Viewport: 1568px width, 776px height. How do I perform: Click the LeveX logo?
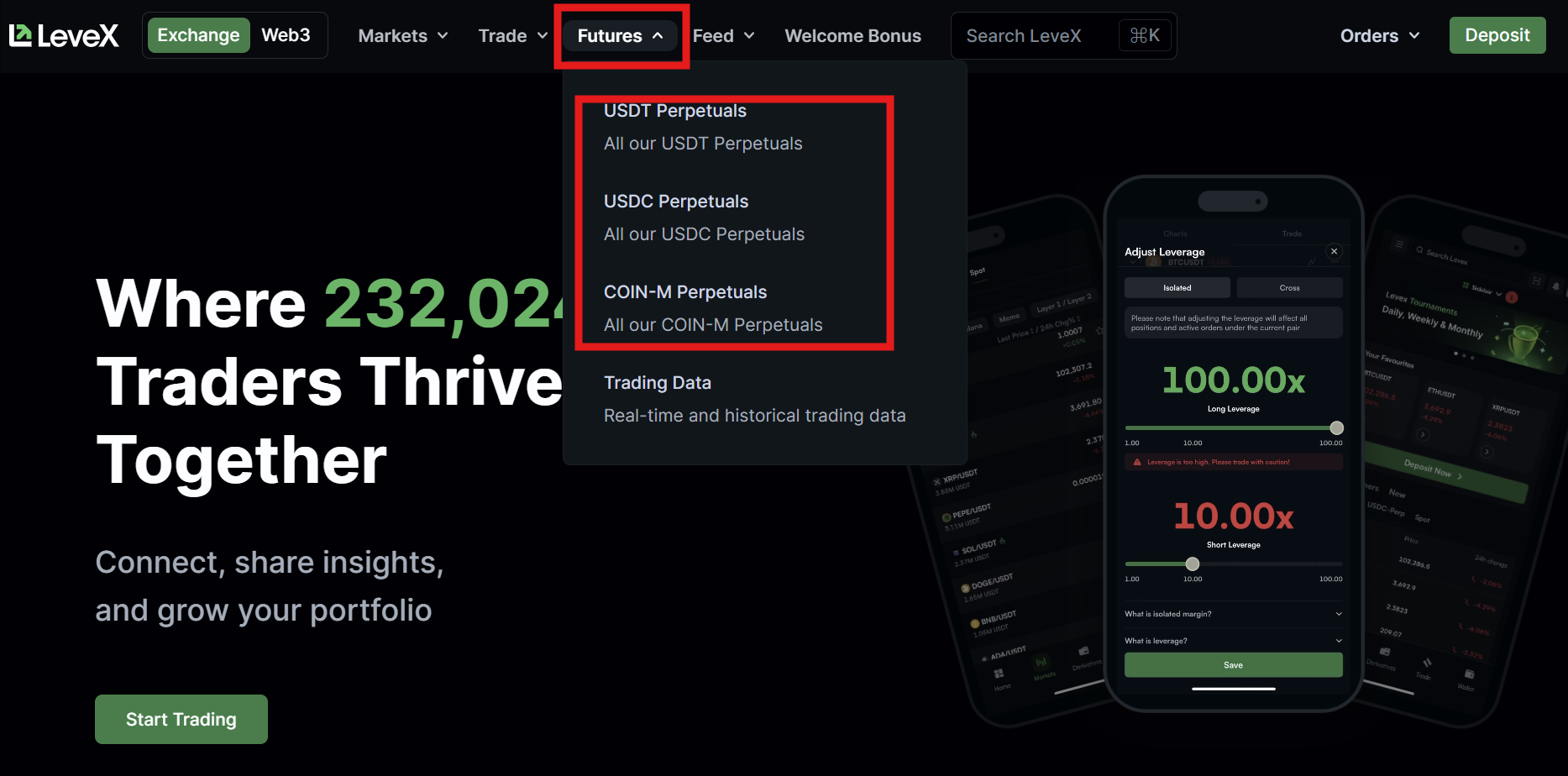(64, 35)
